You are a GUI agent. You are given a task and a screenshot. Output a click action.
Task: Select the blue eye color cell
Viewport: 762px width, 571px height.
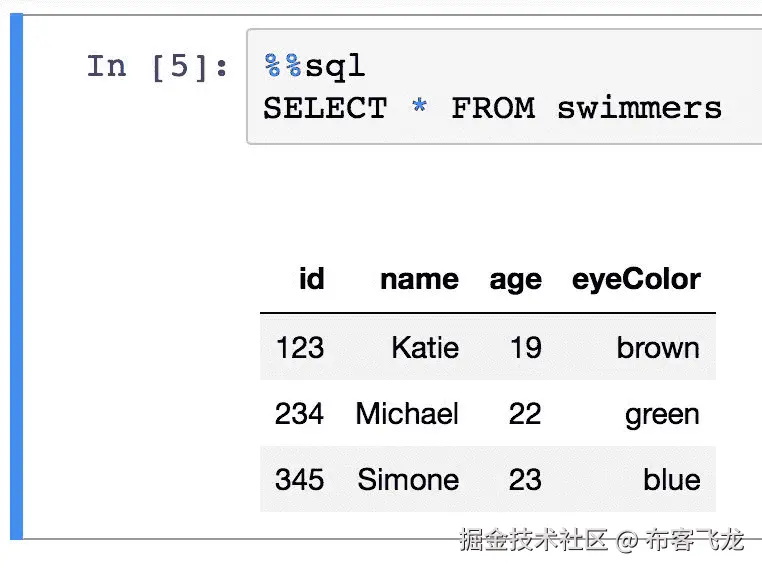[672, 479]
